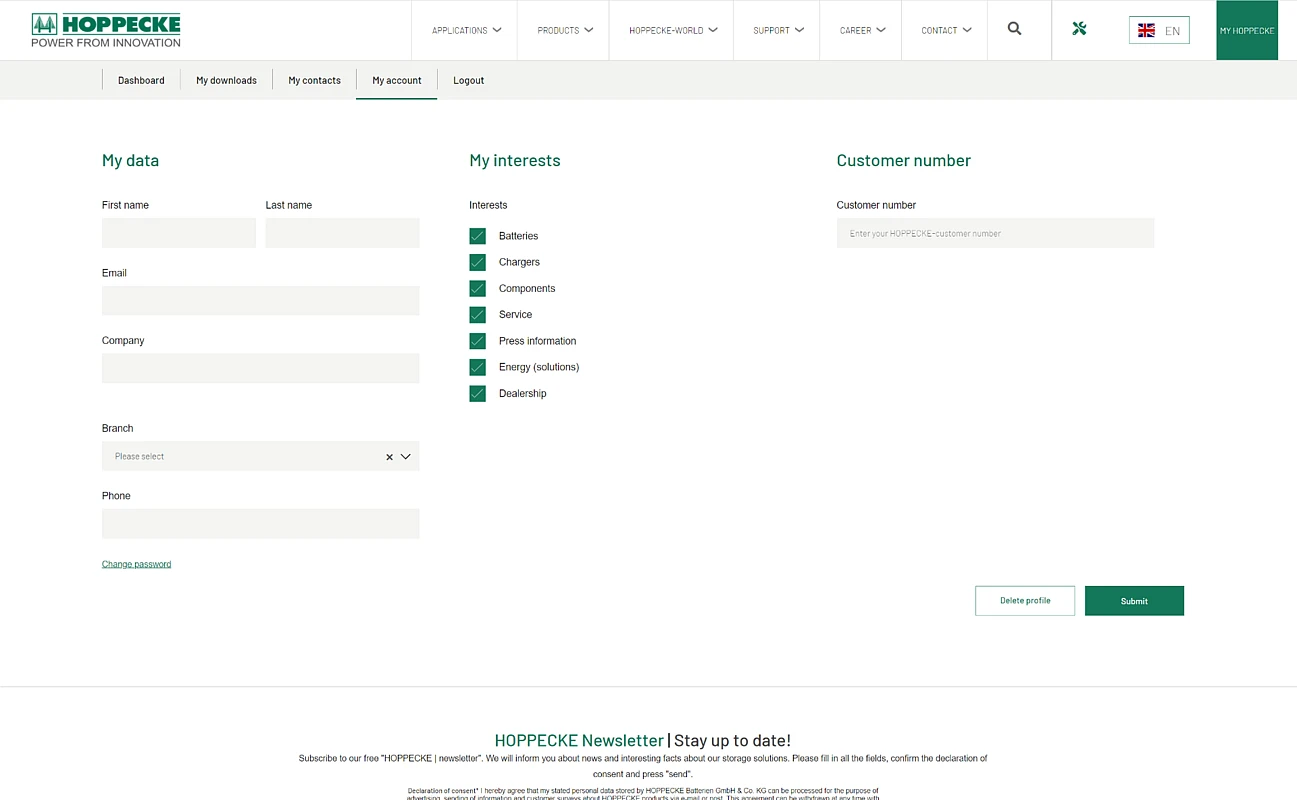Click the HOPPECKE logo
The width and height of the screenshot is (1297, 800).
(x=106, y=30)
